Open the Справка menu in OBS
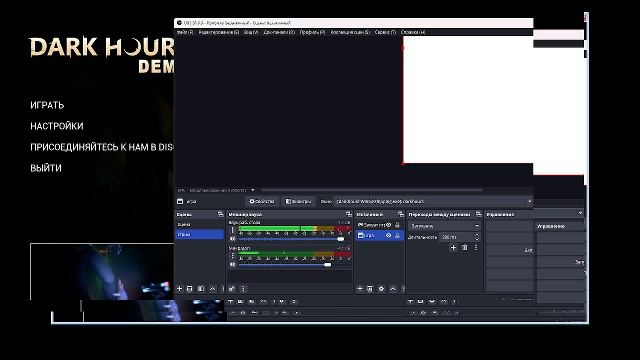The image size is (640, 360). click(413, 32)
